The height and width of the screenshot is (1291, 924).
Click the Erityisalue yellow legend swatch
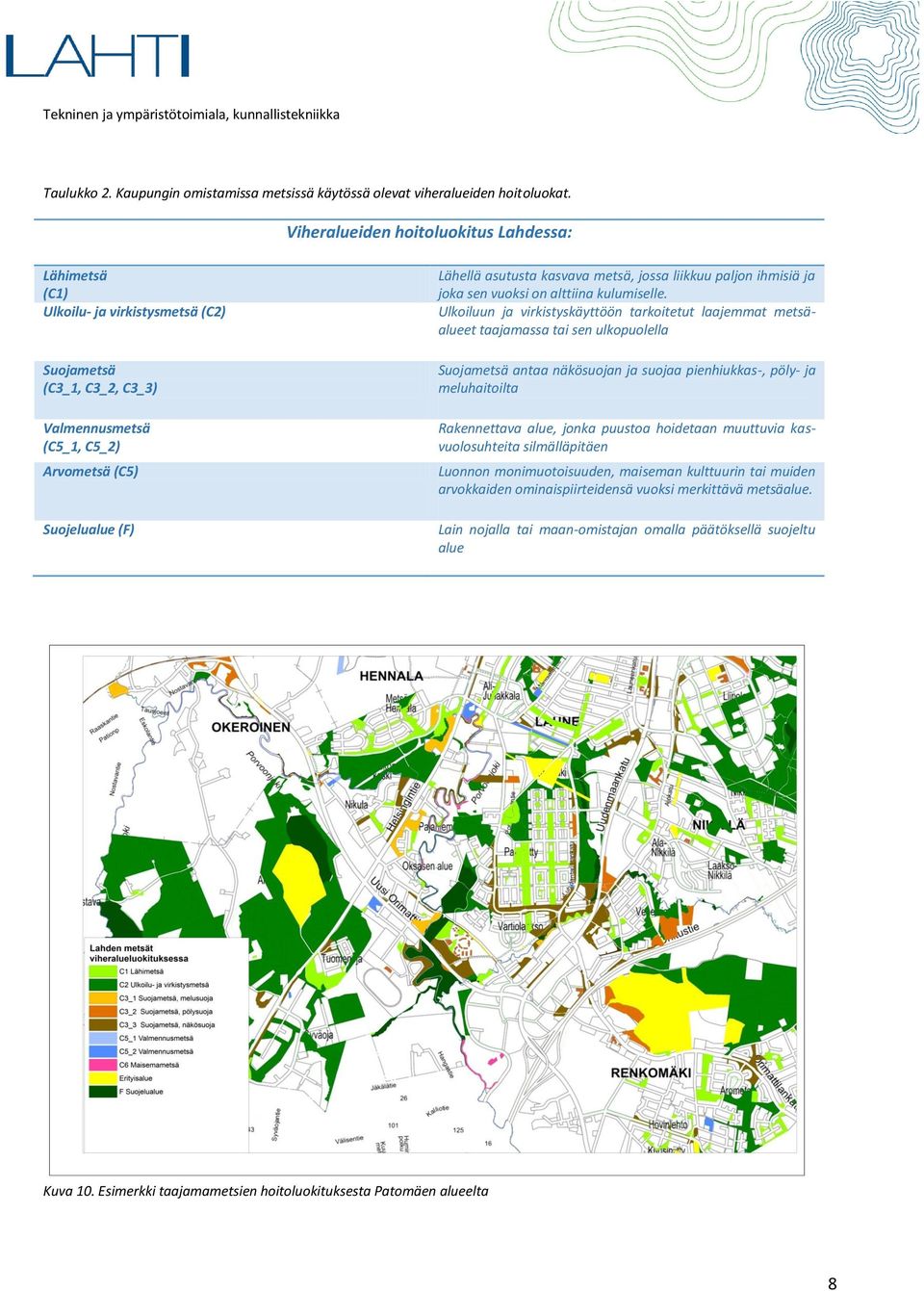pyautogui.click(x=103, y=1078)
